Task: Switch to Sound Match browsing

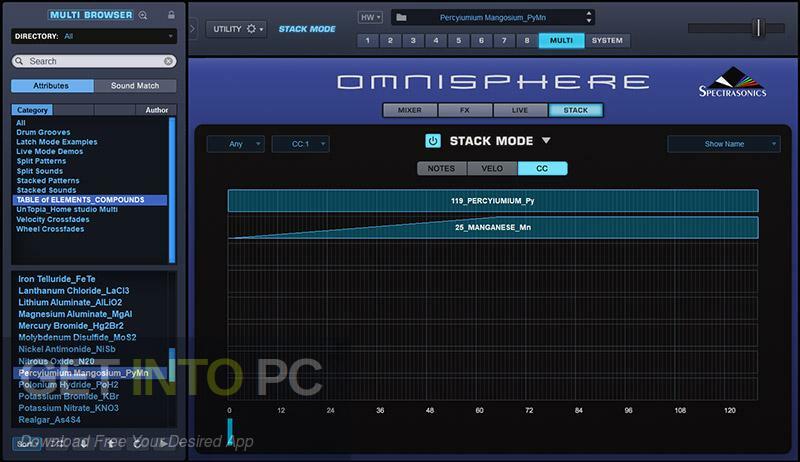Action: point(135,86)
